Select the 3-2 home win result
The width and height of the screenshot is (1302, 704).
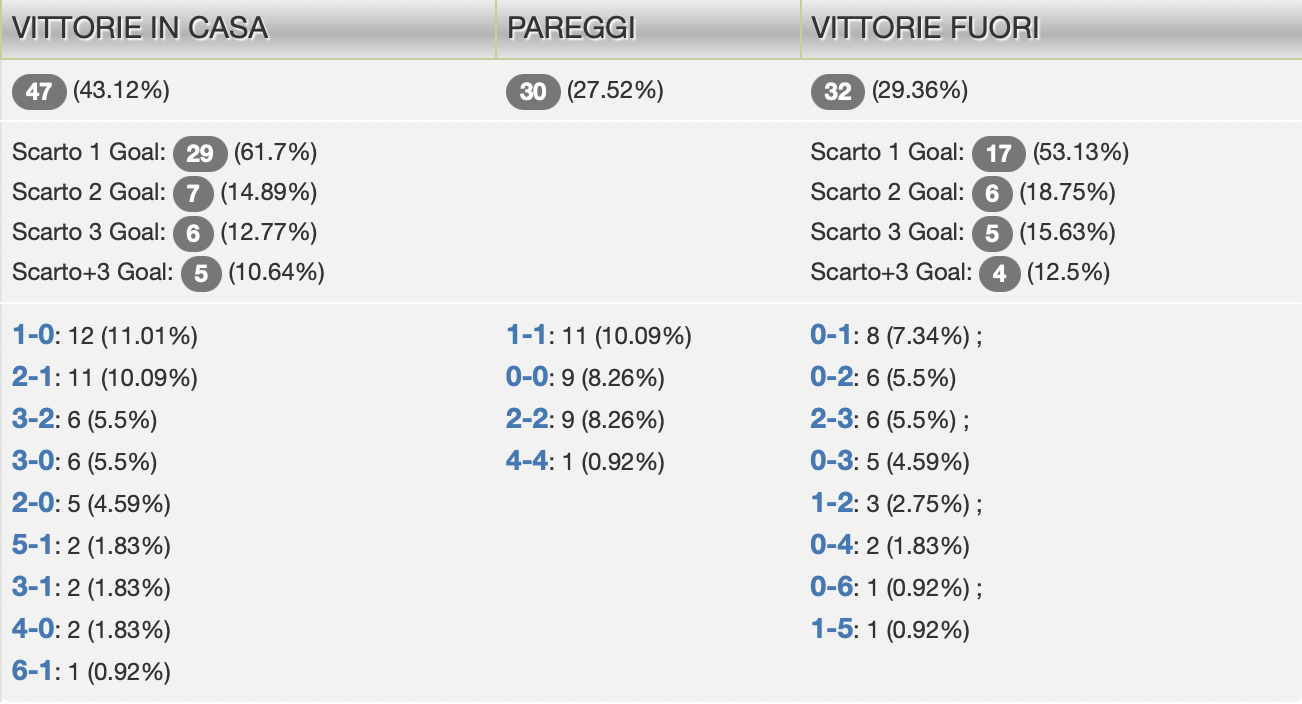32,420
